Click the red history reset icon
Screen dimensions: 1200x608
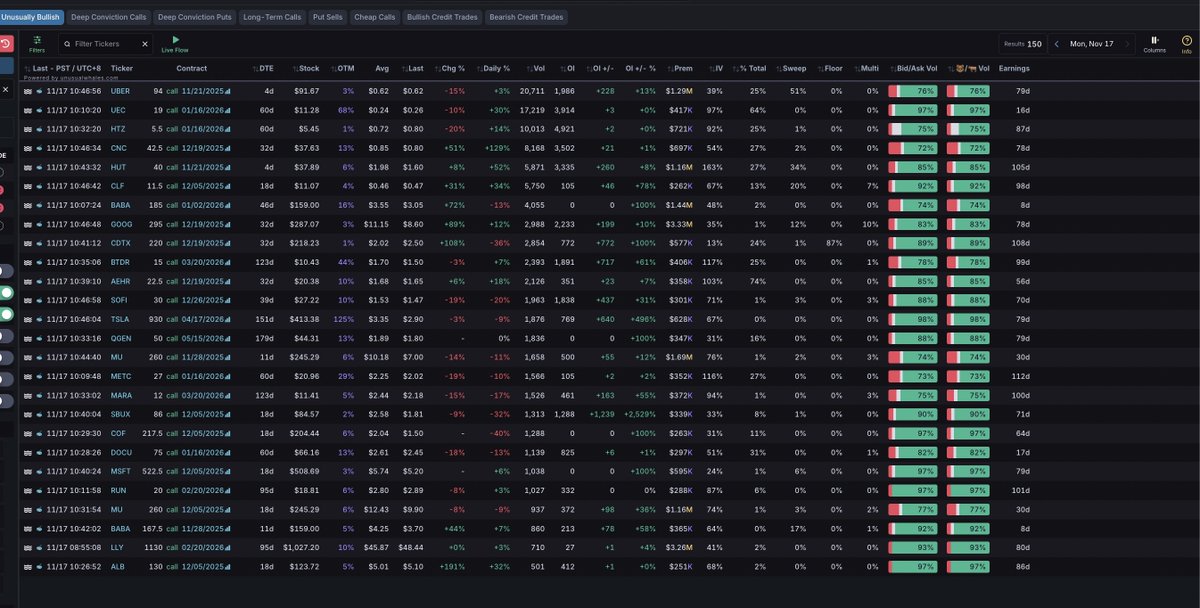point(5,44)
